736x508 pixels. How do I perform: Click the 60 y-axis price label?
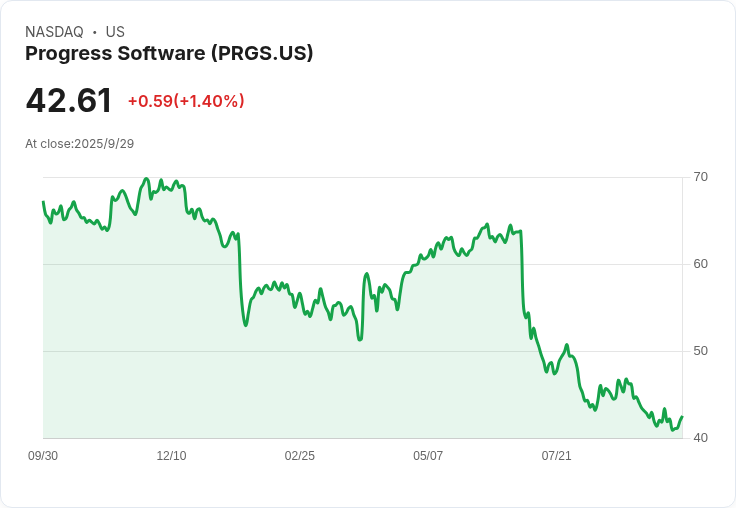(700, 264)
